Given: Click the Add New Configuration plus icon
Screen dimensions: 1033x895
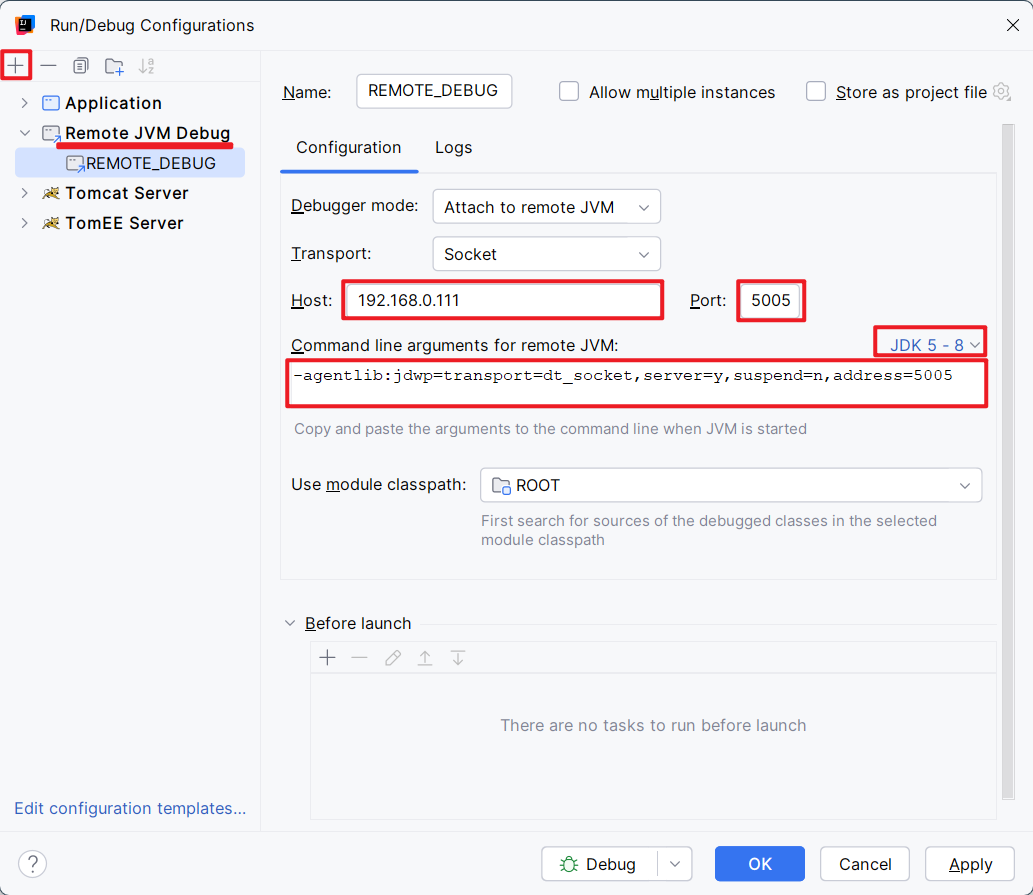Looking at the screenshot, I should pos(16,66).
